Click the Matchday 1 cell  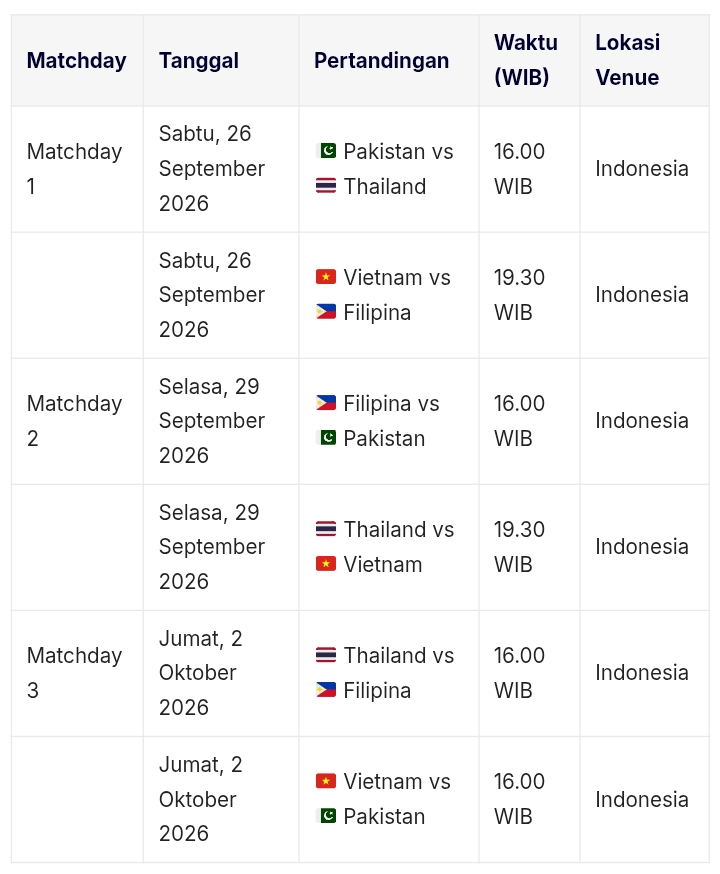pyautogui.click(x=77, y=169)
